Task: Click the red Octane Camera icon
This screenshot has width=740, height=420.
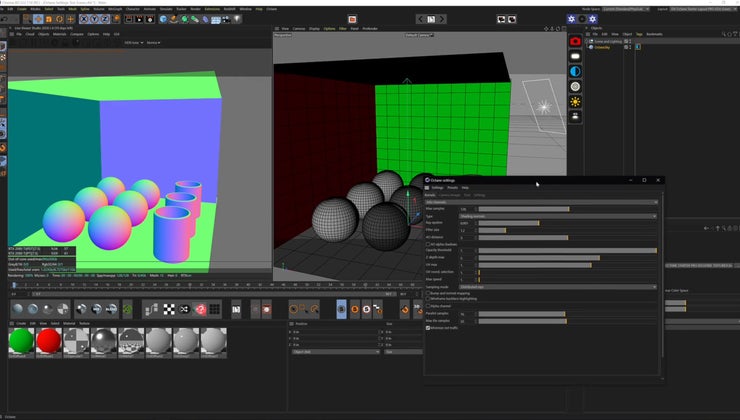Action: coord(575,42)
